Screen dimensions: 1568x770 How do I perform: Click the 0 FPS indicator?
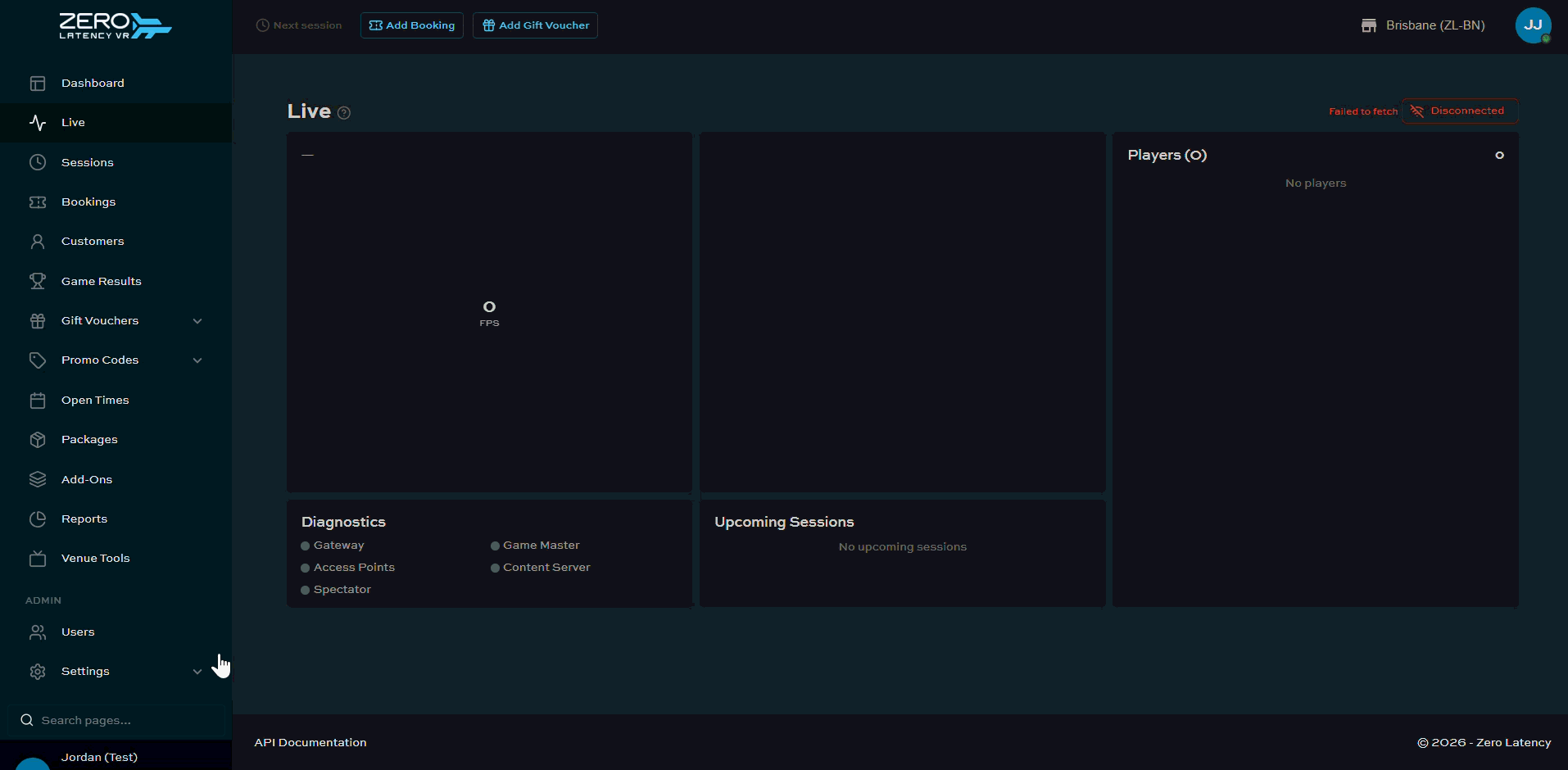(x=489, y=313)
